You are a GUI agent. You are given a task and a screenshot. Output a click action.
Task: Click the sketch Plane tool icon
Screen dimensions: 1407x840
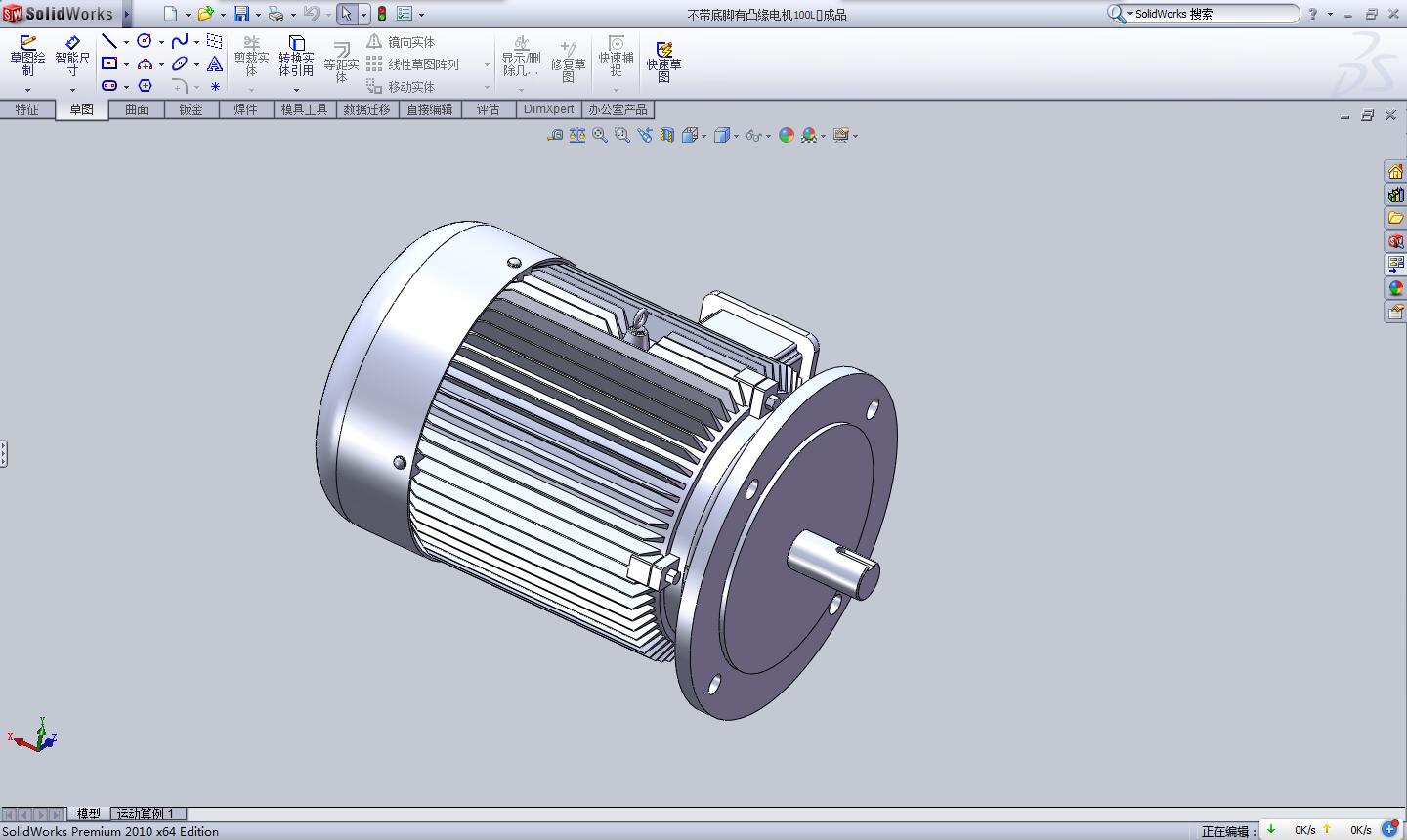[x=215, y=41]
